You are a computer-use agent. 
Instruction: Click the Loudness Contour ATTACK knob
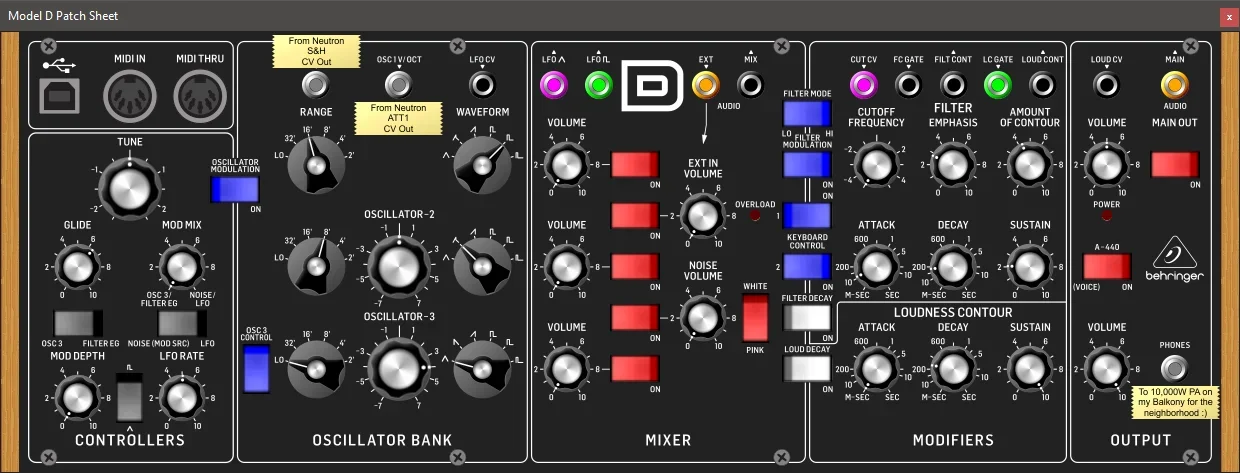pyautogui.click(x=877, y=367)
